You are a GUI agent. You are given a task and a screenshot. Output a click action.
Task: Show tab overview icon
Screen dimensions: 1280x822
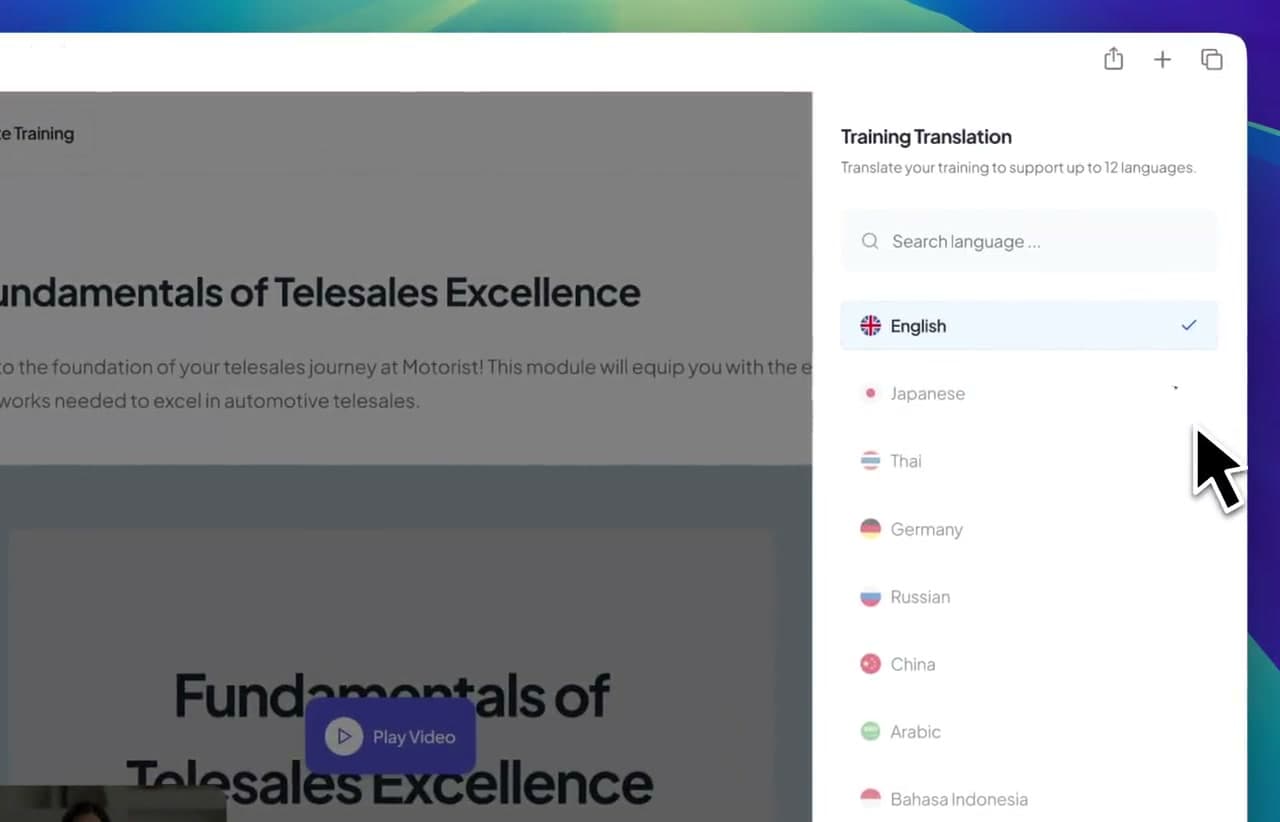pyautogui.click(x=1211, y=59)
